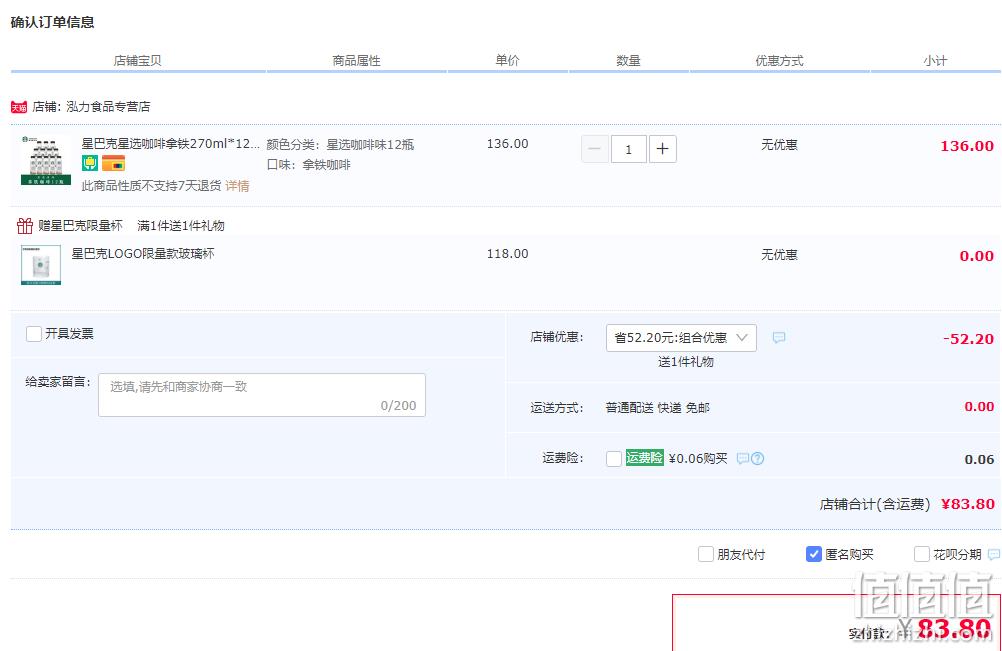The height and width of the screenshot is (651, 1002).
Task: Click the 送1件礼物 note under the dropdown
Action: pyautogui.click(x=686, y=362)
